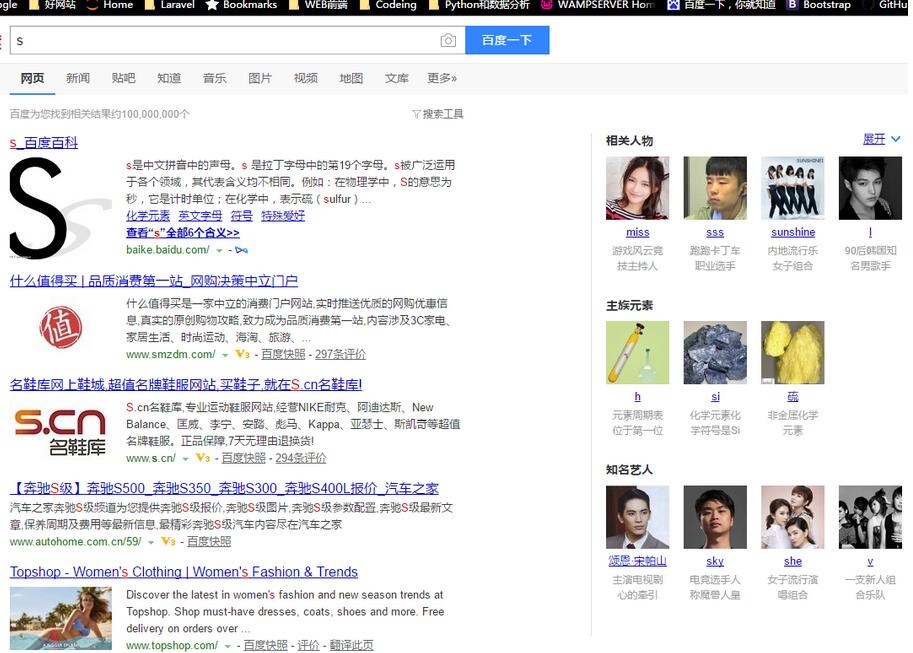Click the black-and-white v band photo
Viewport: 913px width, 653px height.
click(x=870, y=517)
